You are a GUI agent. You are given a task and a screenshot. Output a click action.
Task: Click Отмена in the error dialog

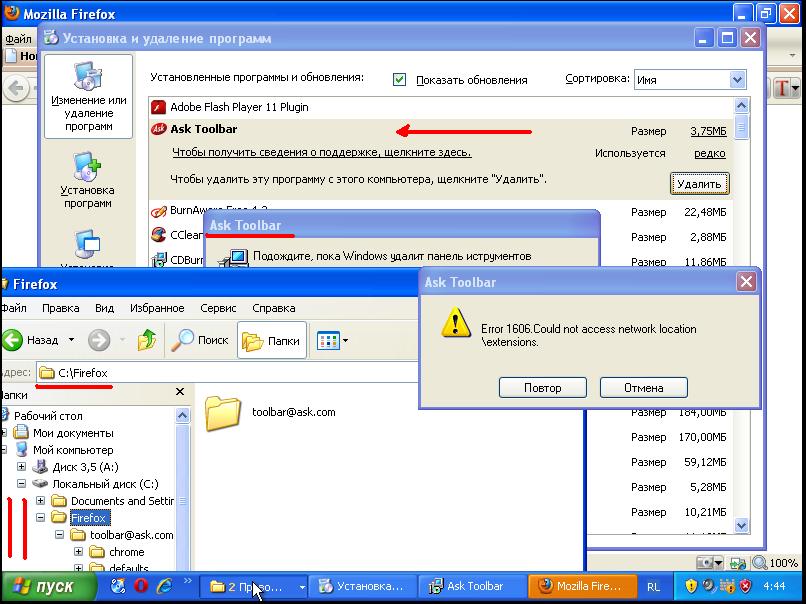[x=643, y=387]
